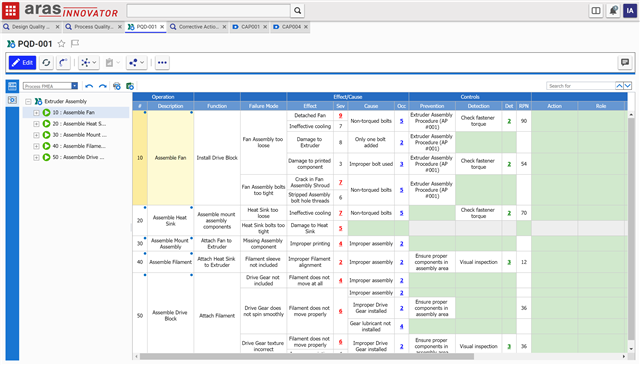Screen dimensions: 640x365
Task: Focus the Search for field
Action: tap(581, 86)
